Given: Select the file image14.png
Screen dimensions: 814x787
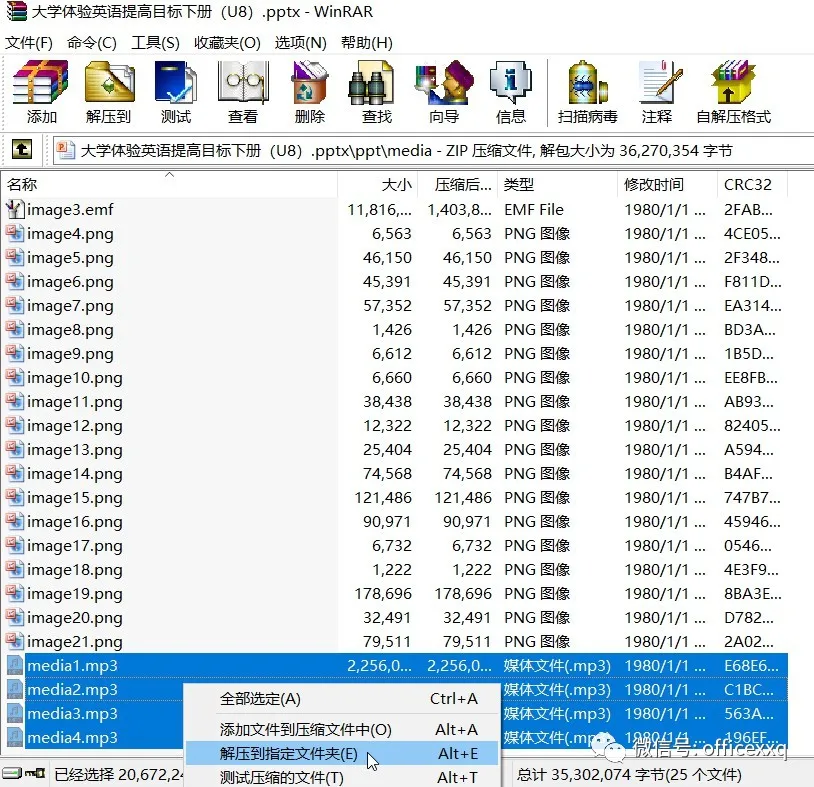Looking at the screenshot, I should 75,473.
